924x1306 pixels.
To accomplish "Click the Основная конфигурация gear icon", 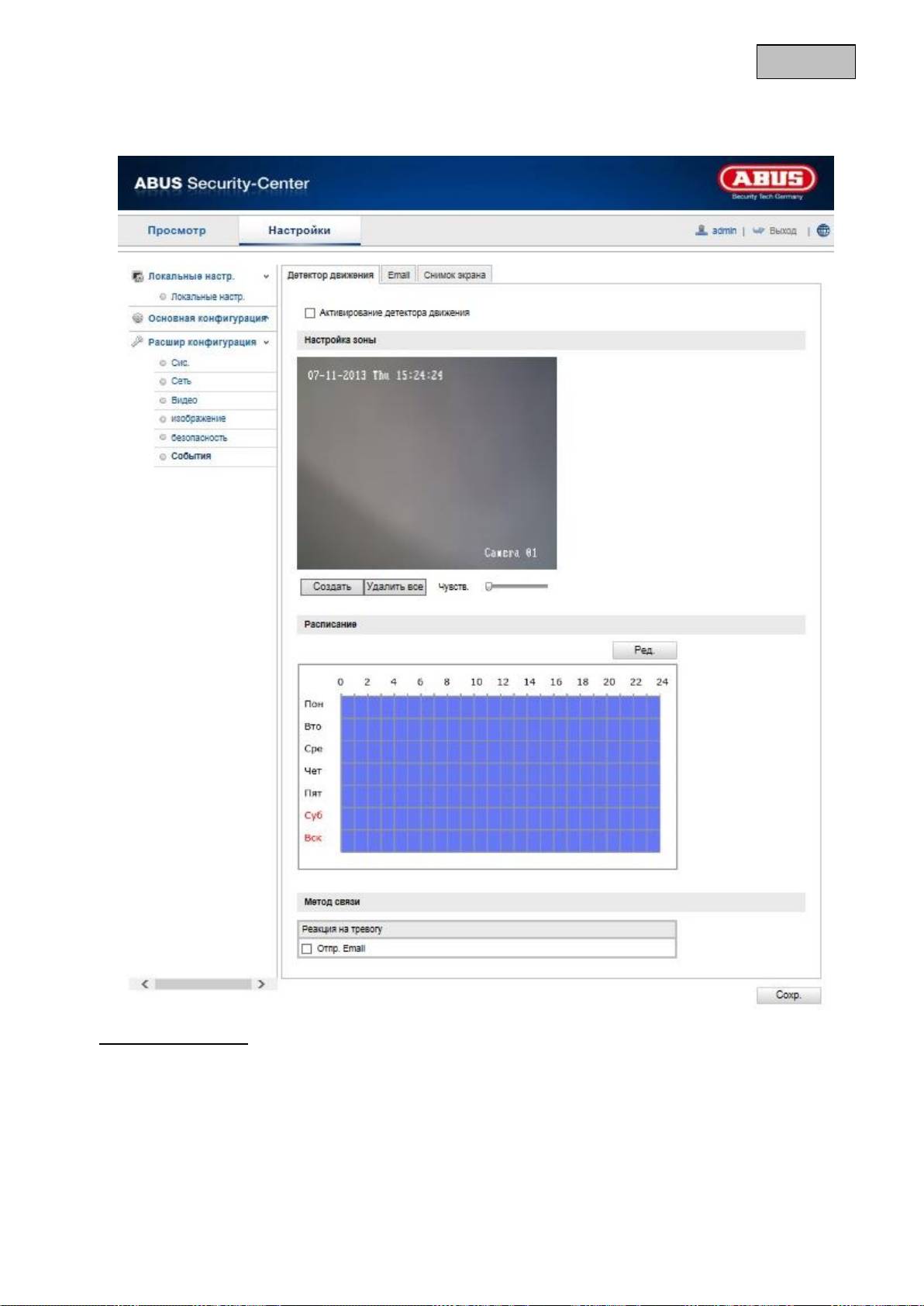I will pyautogui.click(x=138, y=319).
